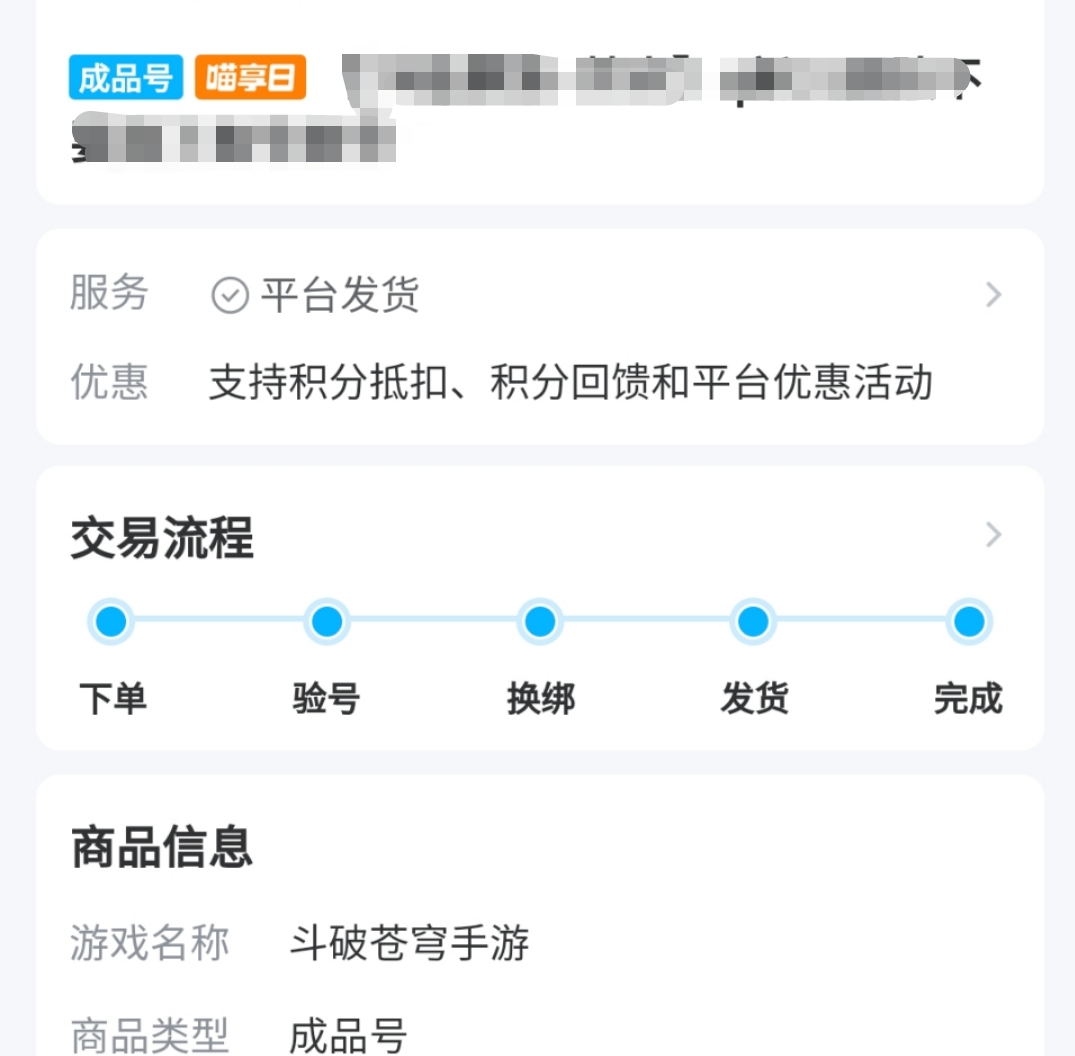Tap the 下单 step label
The image size is (1075, 1056).
pyautogui.click(x=112, y=699)
